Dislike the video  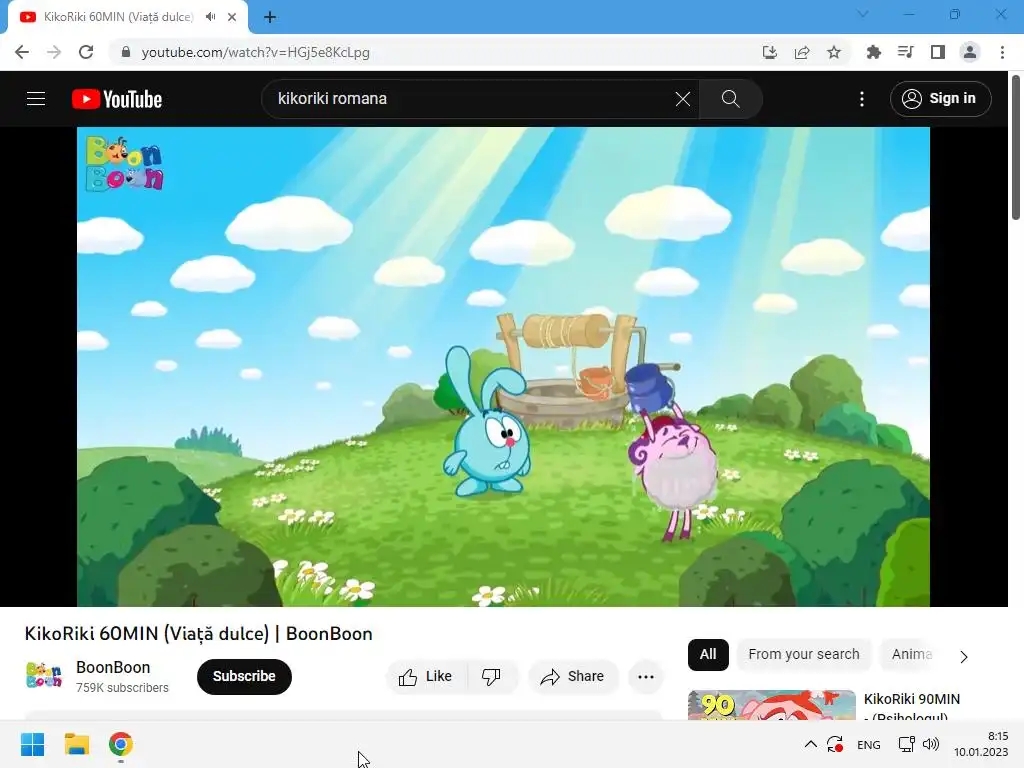click(x=492, y=677)
